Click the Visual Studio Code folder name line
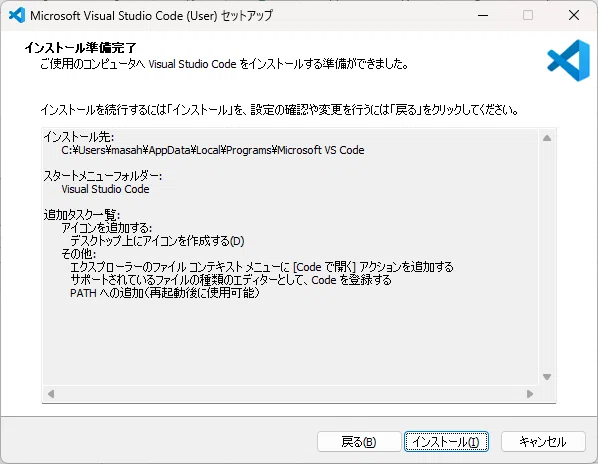 tap(105, 189)
